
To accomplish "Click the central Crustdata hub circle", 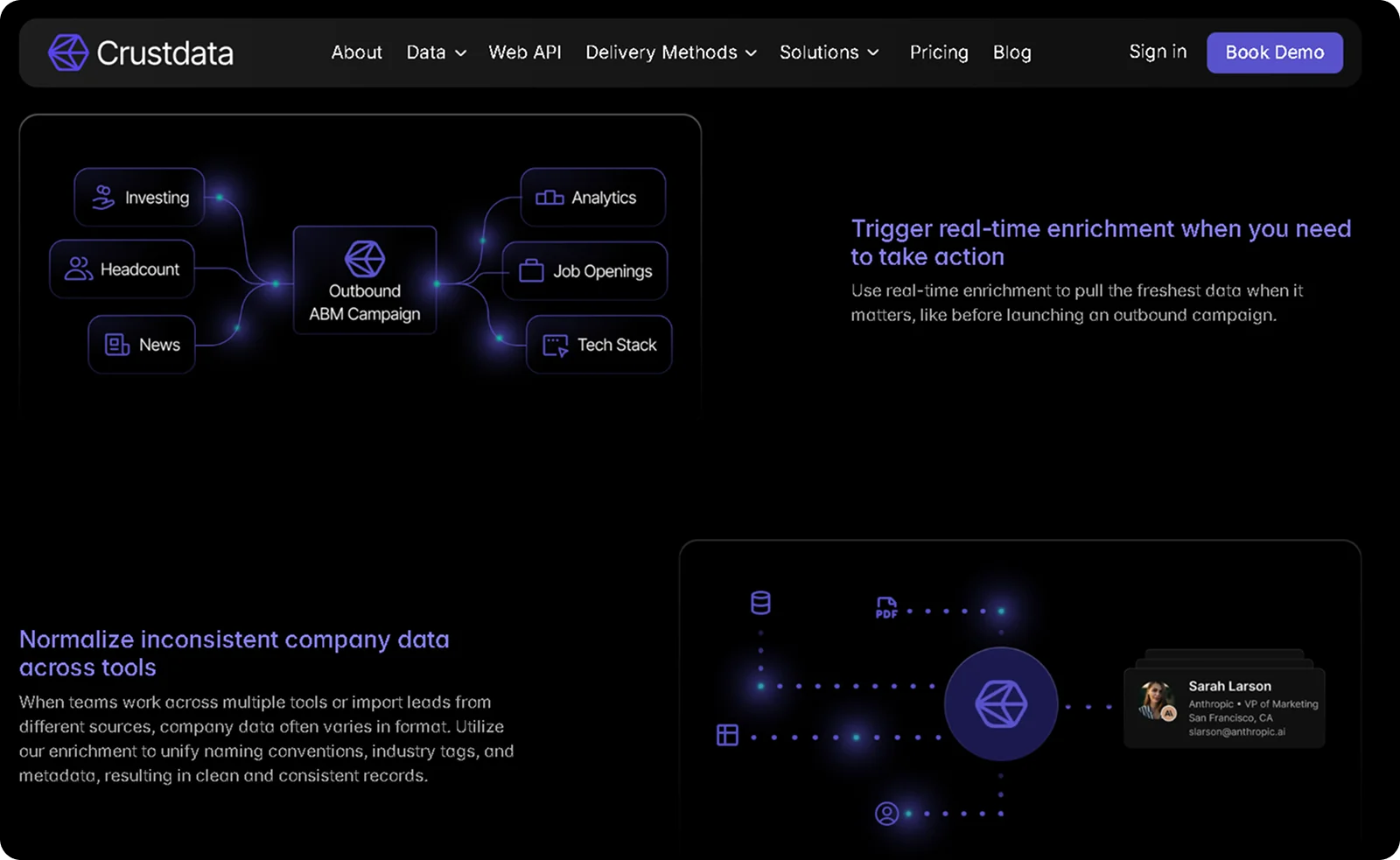I will click(1001, 703).
